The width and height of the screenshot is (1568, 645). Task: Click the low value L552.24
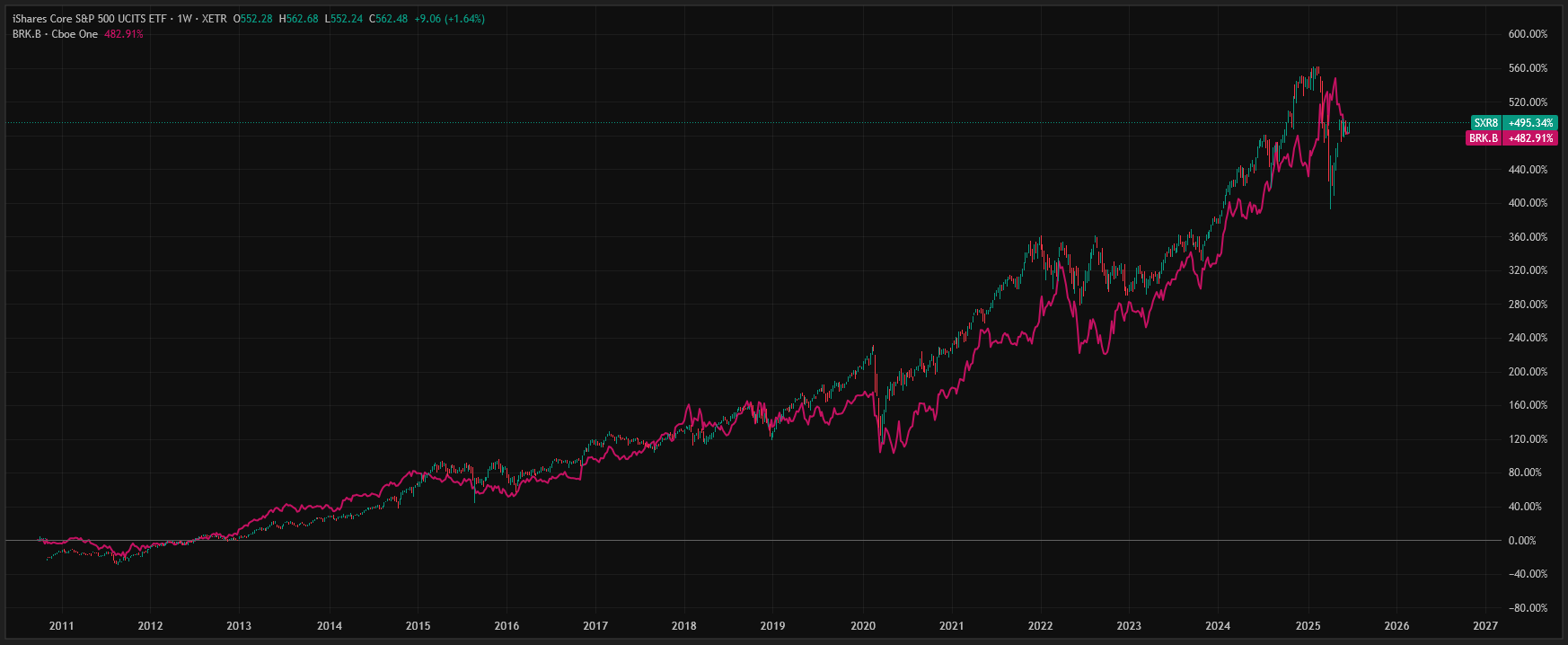click(x=343, y=19)
